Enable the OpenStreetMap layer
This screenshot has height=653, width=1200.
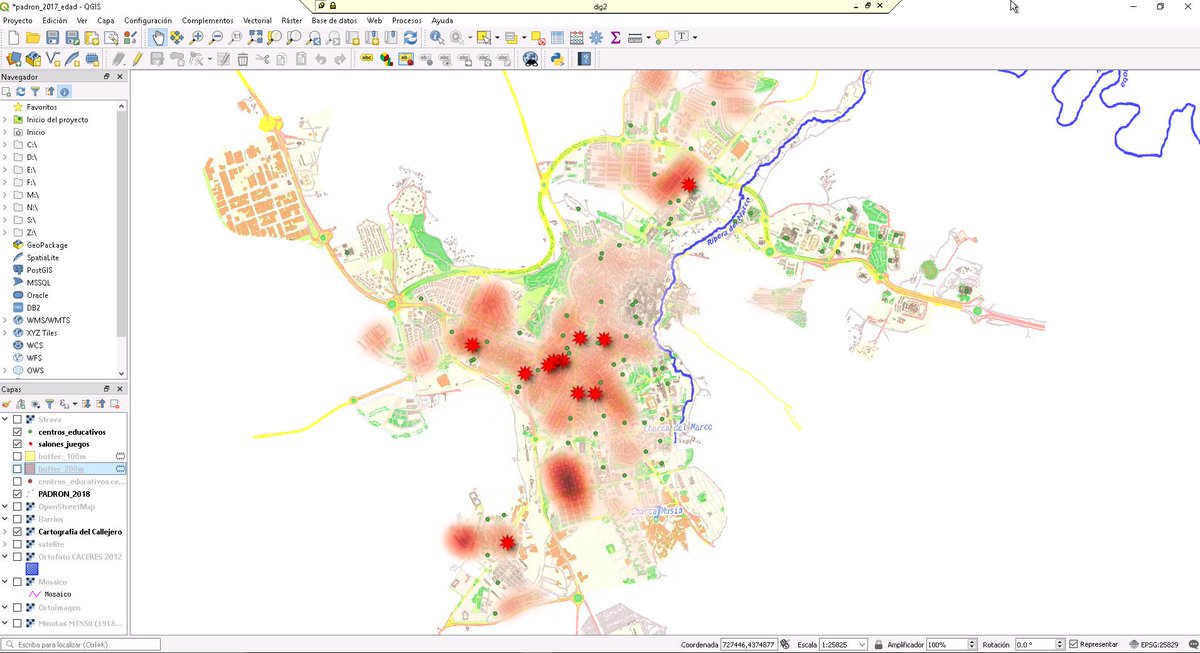click(17, 506)
